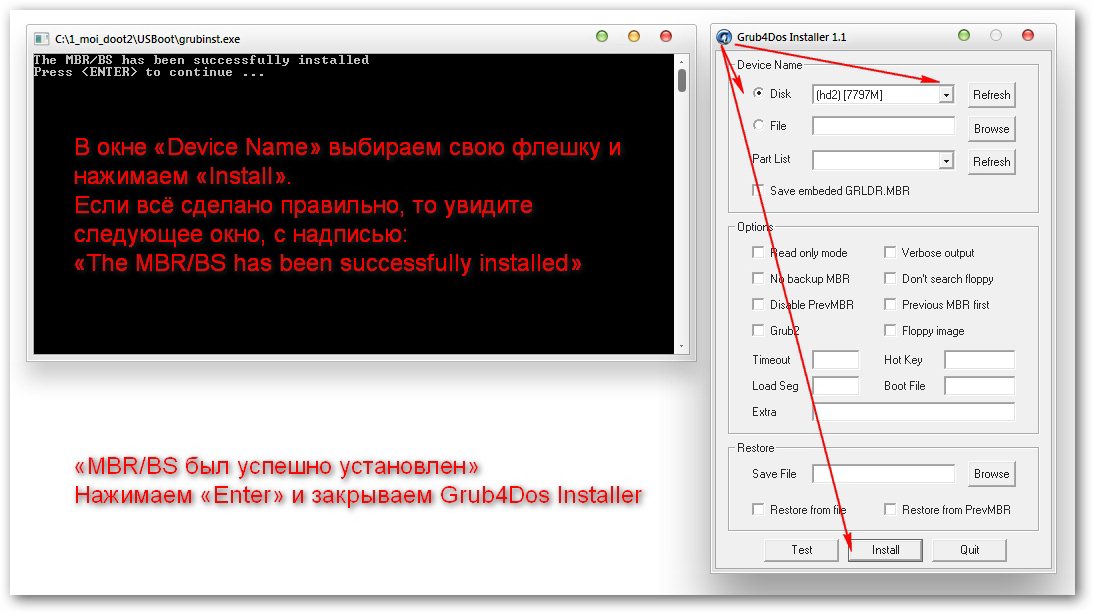Click the Timeout input field
Image resolution: width=1093 pixels, height=613 pixels.
tap(835, 360)
